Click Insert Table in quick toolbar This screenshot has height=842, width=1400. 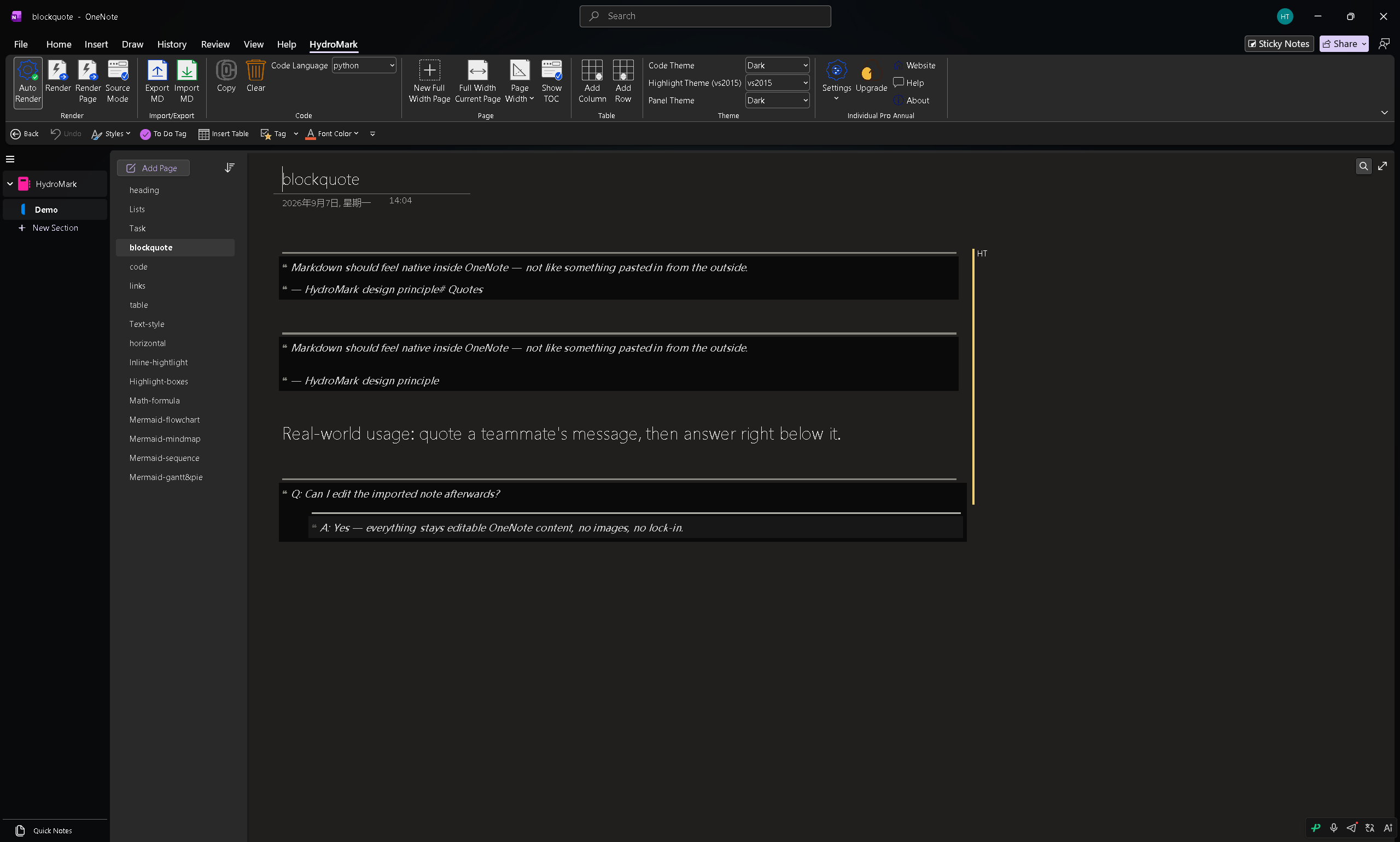(224, 134)
